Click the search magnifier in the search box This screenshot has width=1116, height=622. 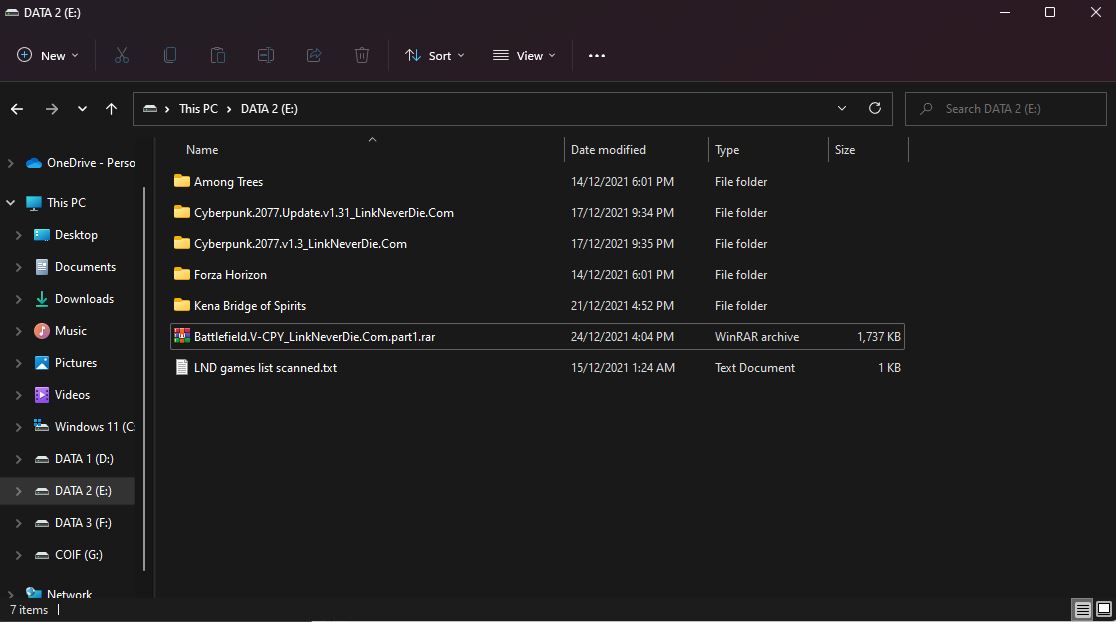[925, 108]
